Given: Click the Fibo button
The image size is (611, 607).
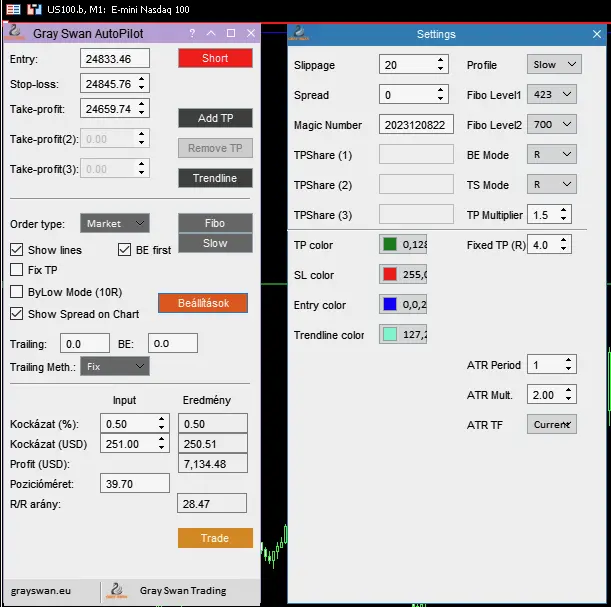Looking at the screenshot, I should pos(215,223).
